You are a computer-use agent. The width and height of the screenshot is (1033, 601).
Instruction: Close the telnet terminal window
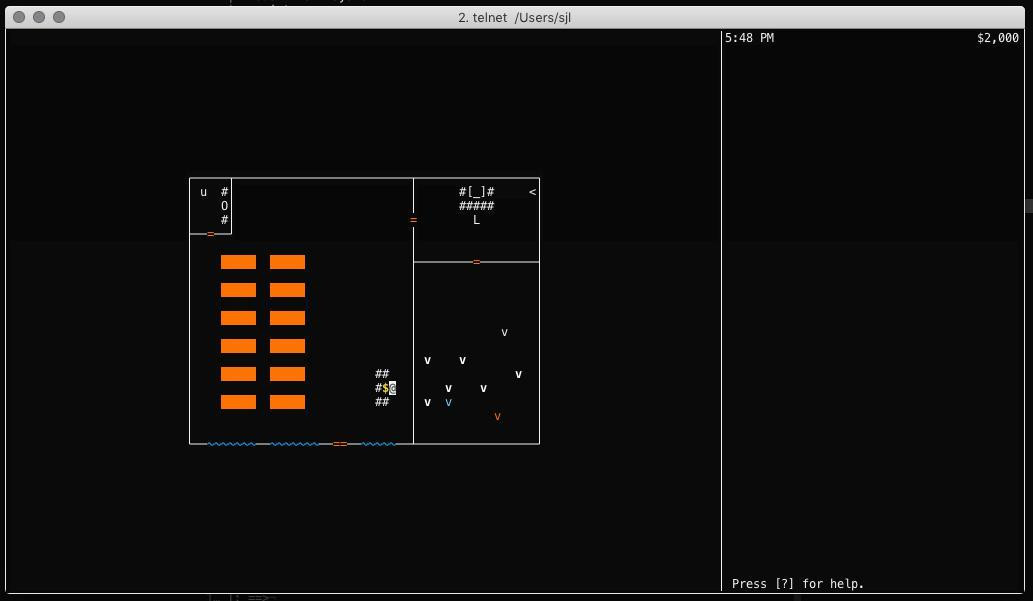coord(19,17)
